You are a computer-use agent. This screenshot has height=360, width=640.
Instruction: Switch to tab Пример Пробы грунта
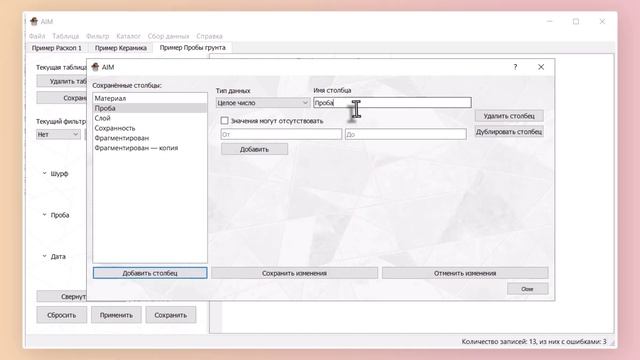(x=193, y=47)
